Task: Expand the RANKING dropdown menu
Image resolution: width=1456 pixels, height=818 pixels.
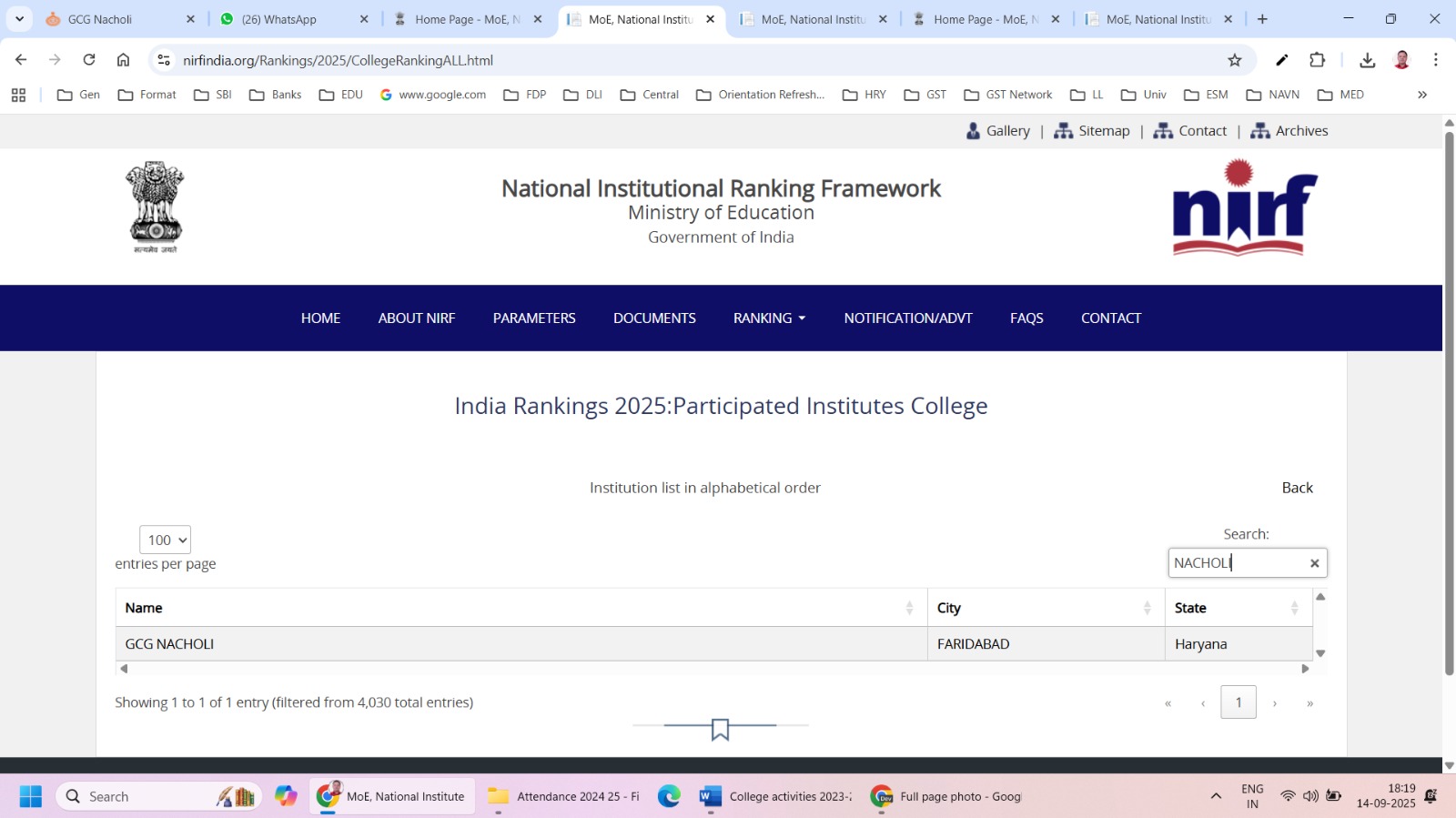Action: (770, 318)
